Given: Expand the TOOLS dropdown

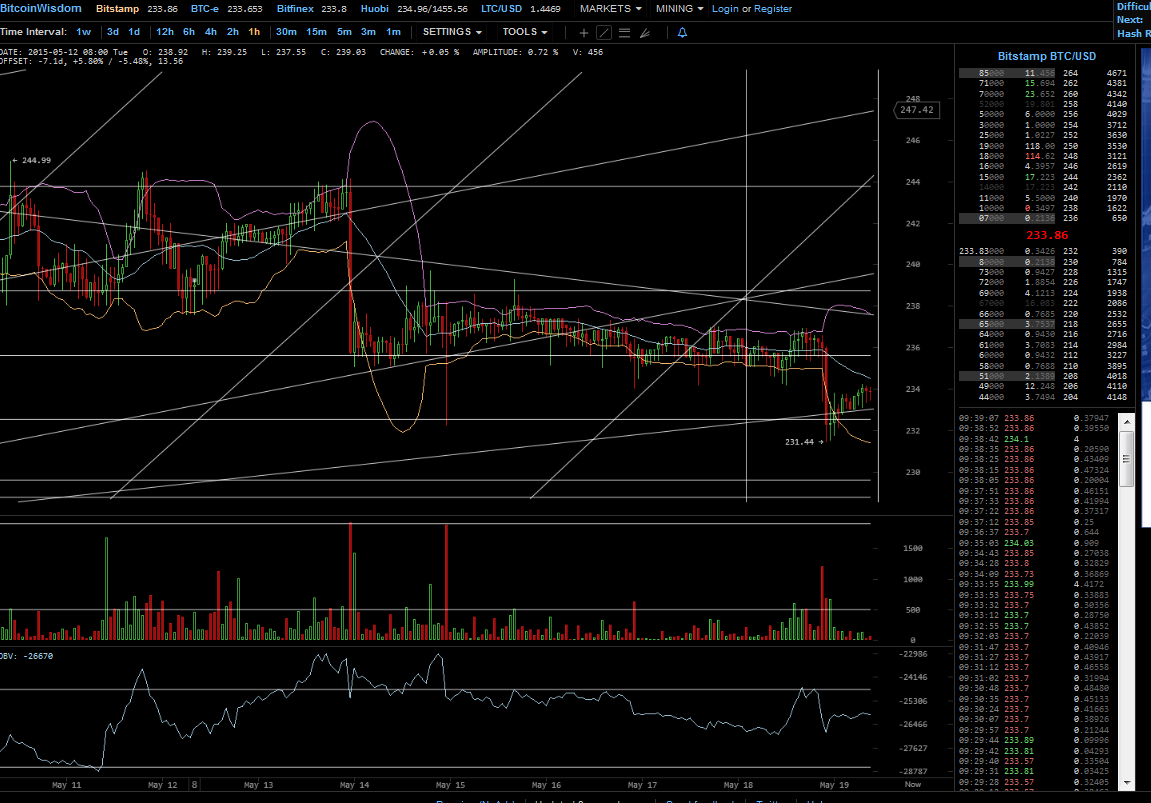Looking at the screenshot, I should pyautogui.click(x=525, y=32).
